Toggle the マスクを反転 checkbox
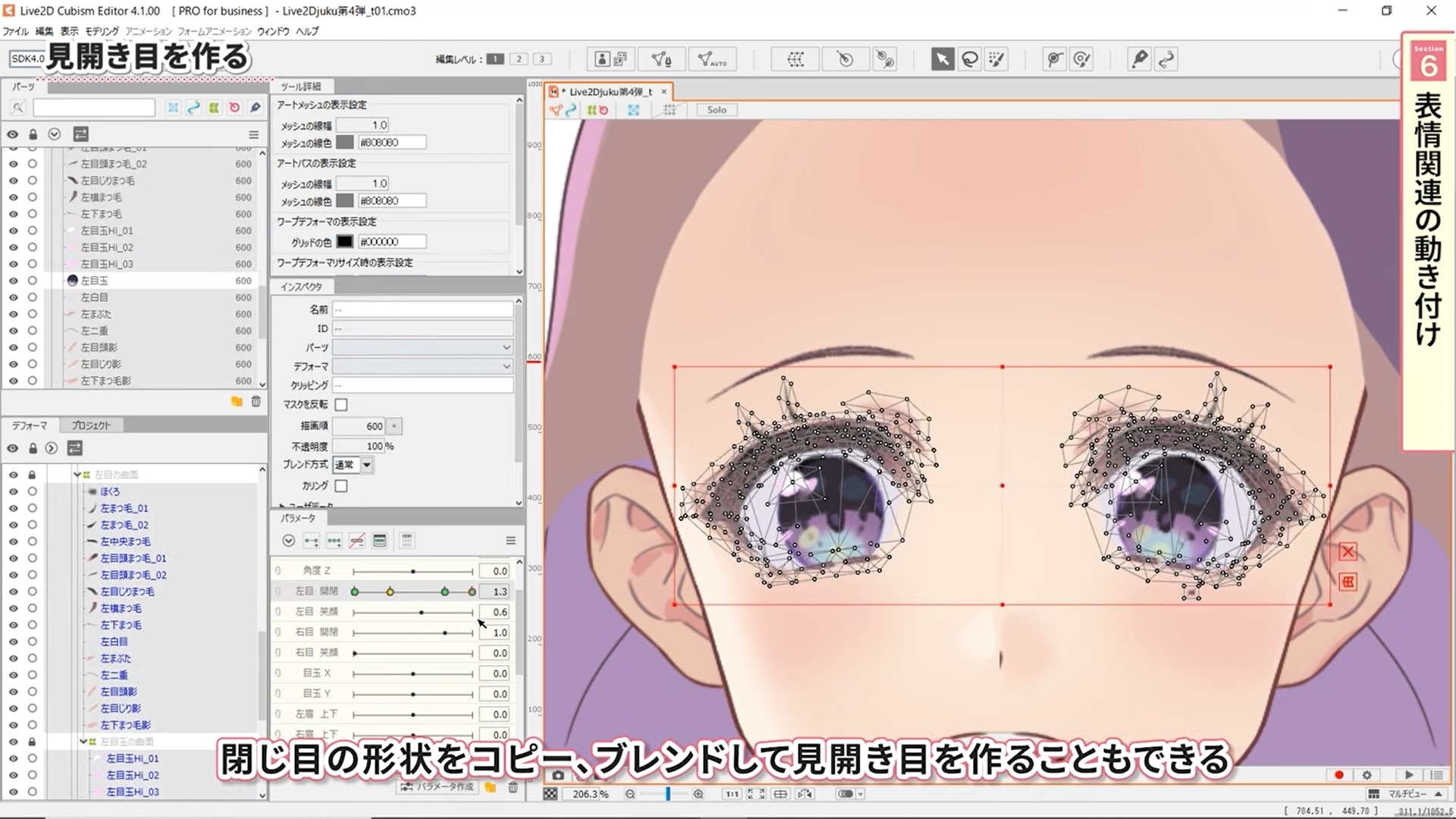The width and height of the screenshot is (1456, 819). click(x=341, y=405)
